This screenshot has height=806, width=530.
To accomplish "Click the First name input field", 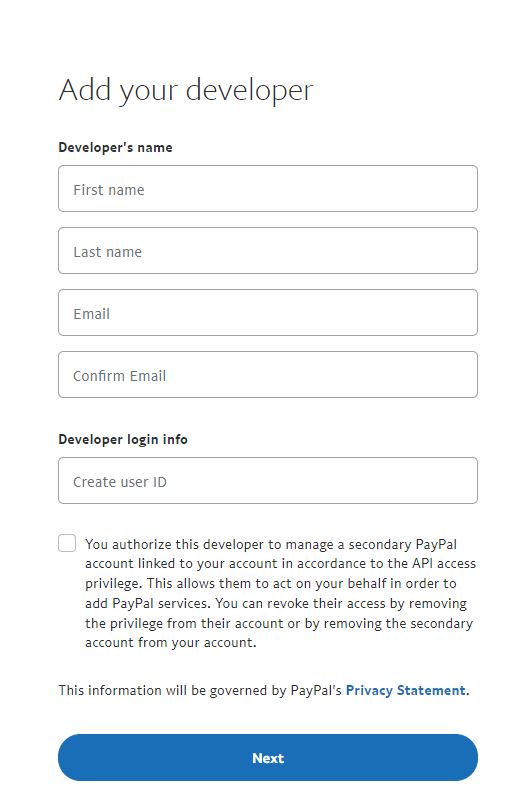I will pos(268,189).
